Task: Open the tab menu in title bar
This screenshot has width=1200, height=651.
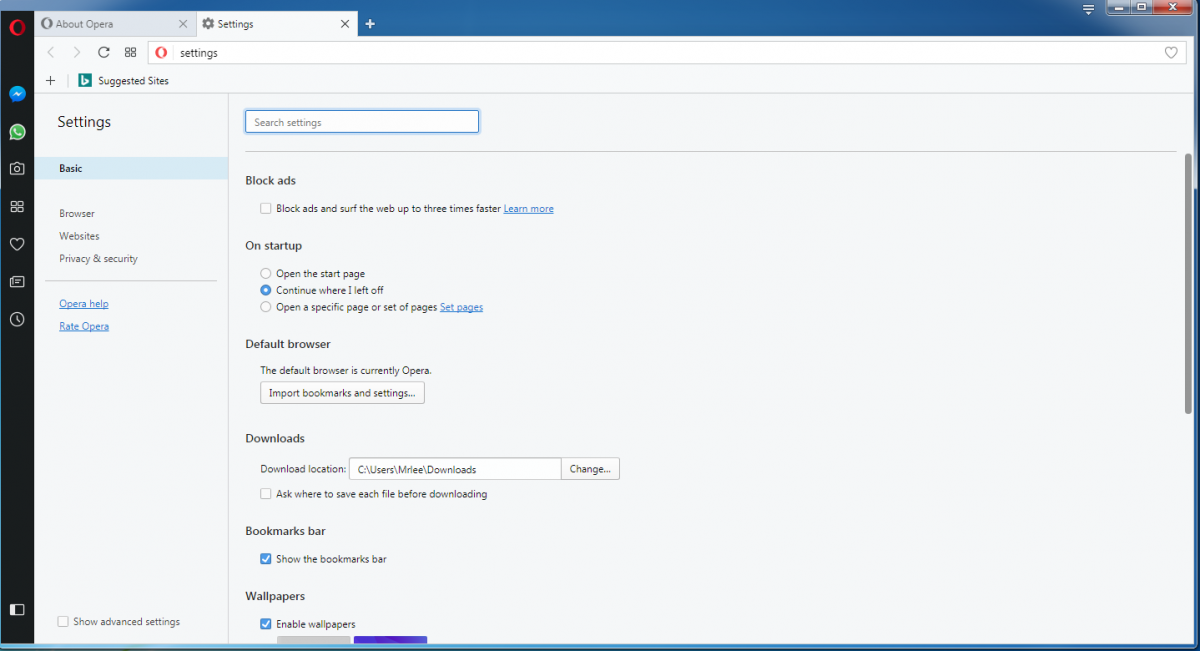Action: (x=1088, y=9)
